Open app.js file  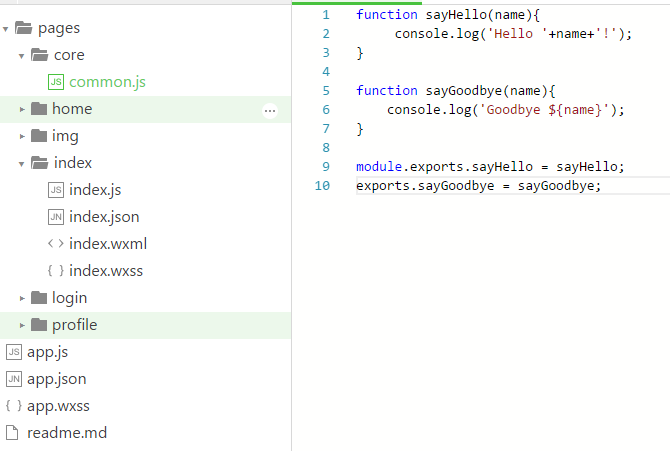click(47, 352)
